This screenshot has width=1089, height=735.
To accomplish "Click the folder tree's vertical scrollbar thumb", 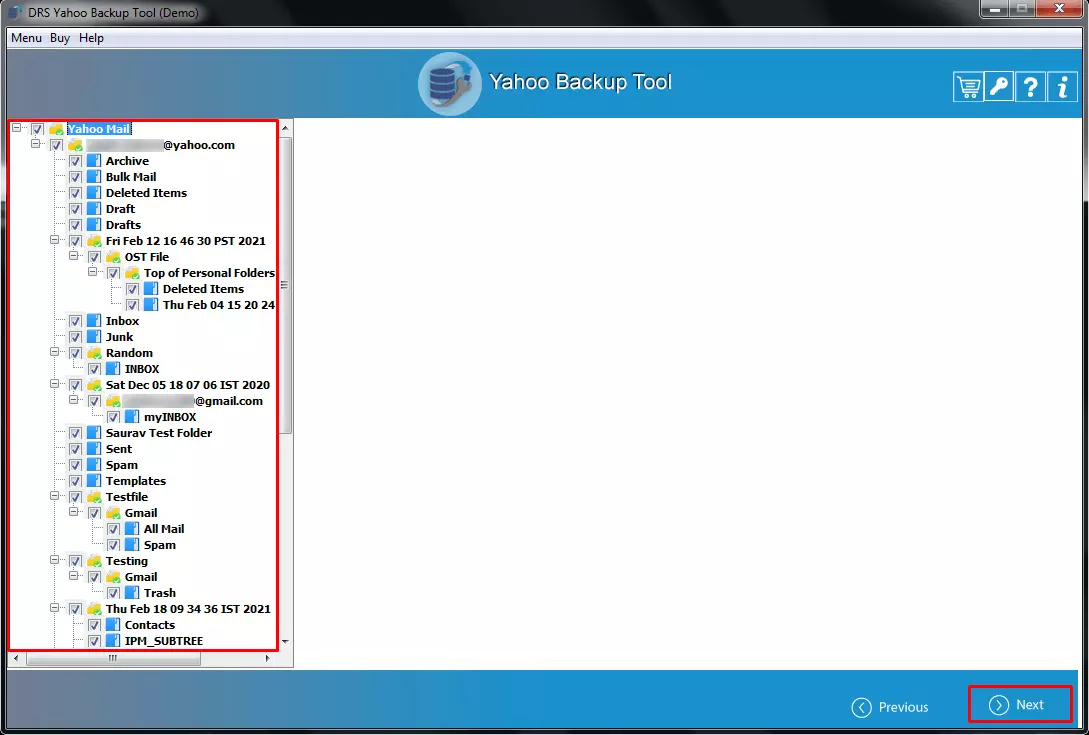I will coord(285,285).
